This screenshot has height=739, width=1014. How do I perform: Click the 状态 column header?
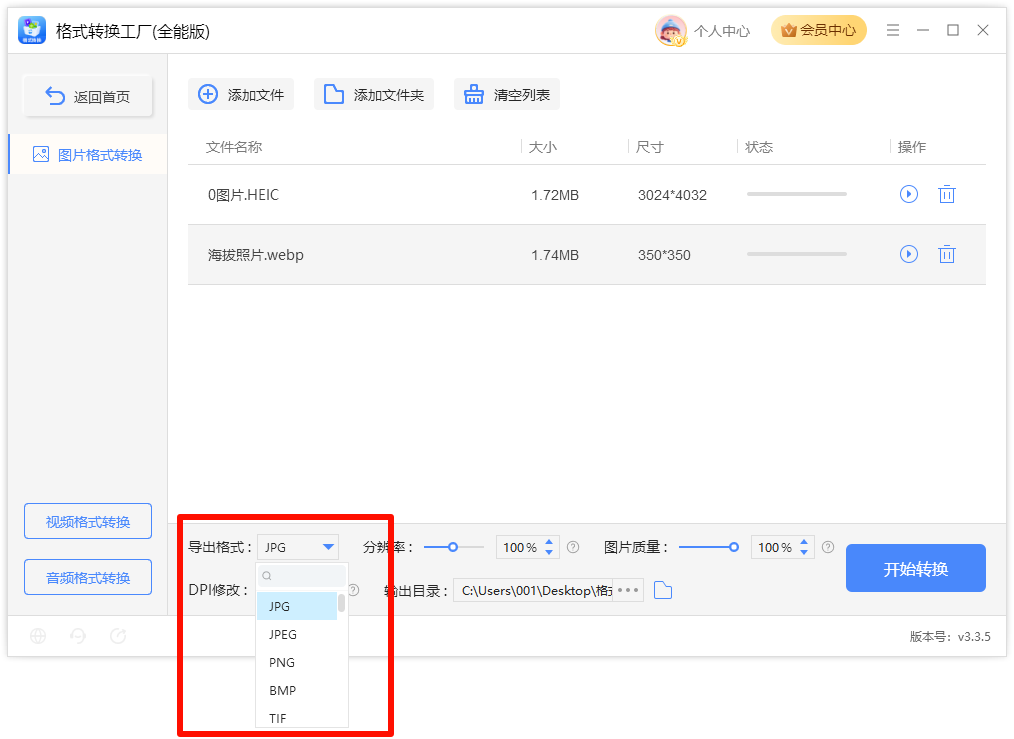click(x=759, y=147)
